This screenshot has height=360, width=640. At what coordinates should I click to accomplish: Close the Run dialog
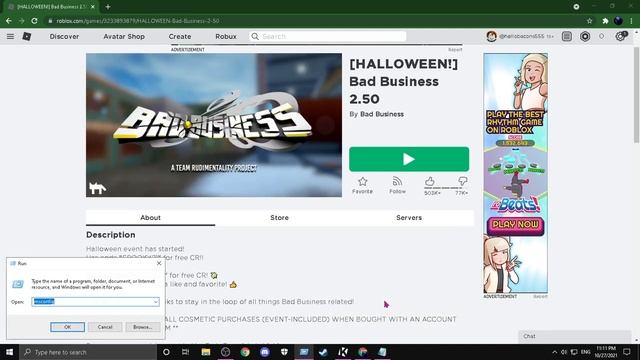coord(159,263)
